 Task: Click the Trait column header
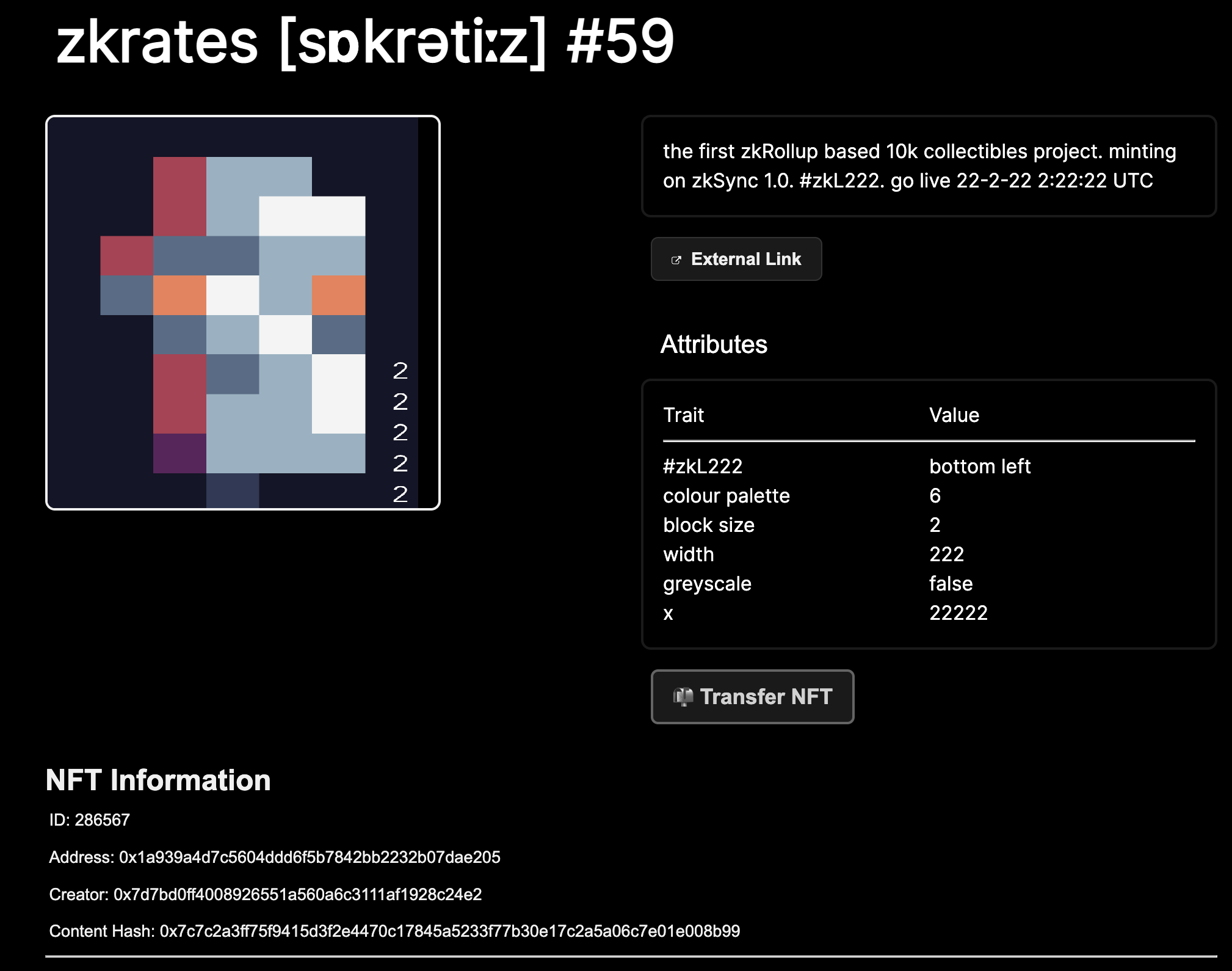click(683, 415)
